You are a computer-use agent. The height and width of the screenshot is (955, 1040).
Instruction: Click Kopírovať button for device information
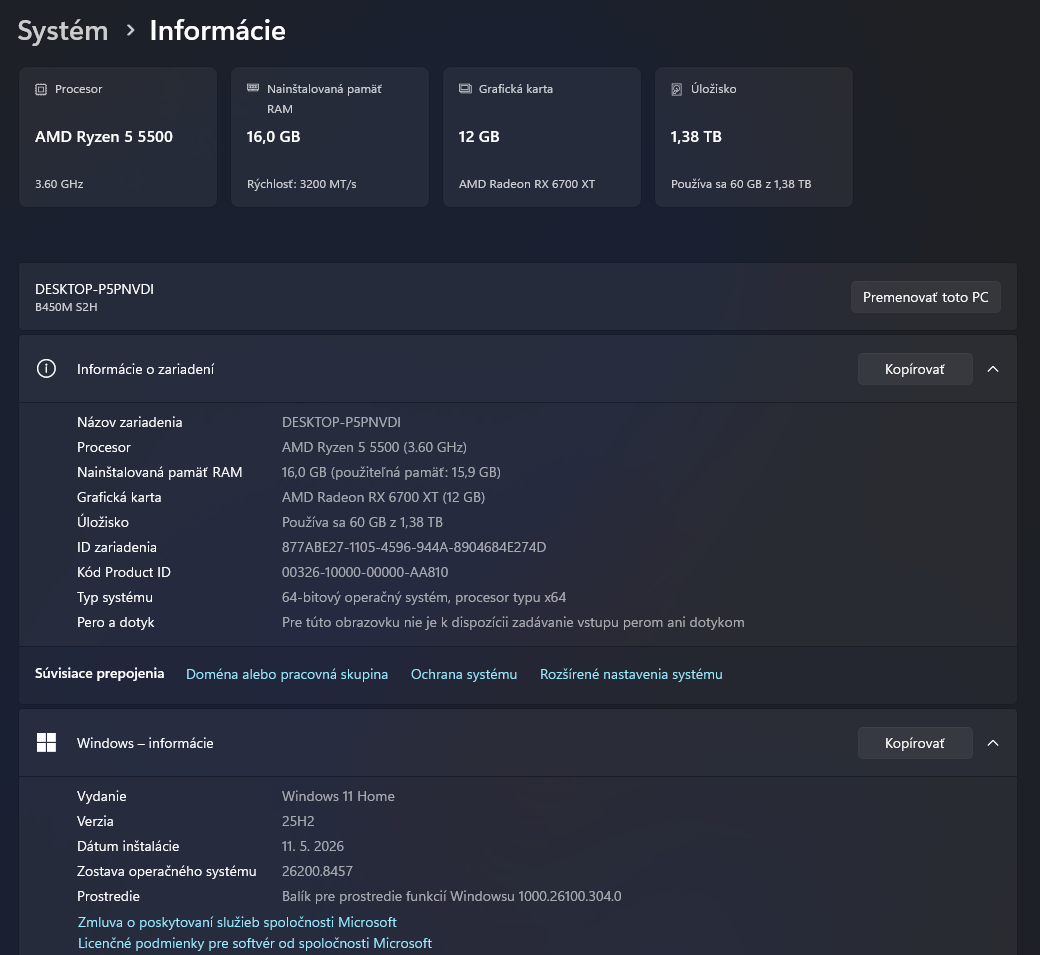click(915, 369)
